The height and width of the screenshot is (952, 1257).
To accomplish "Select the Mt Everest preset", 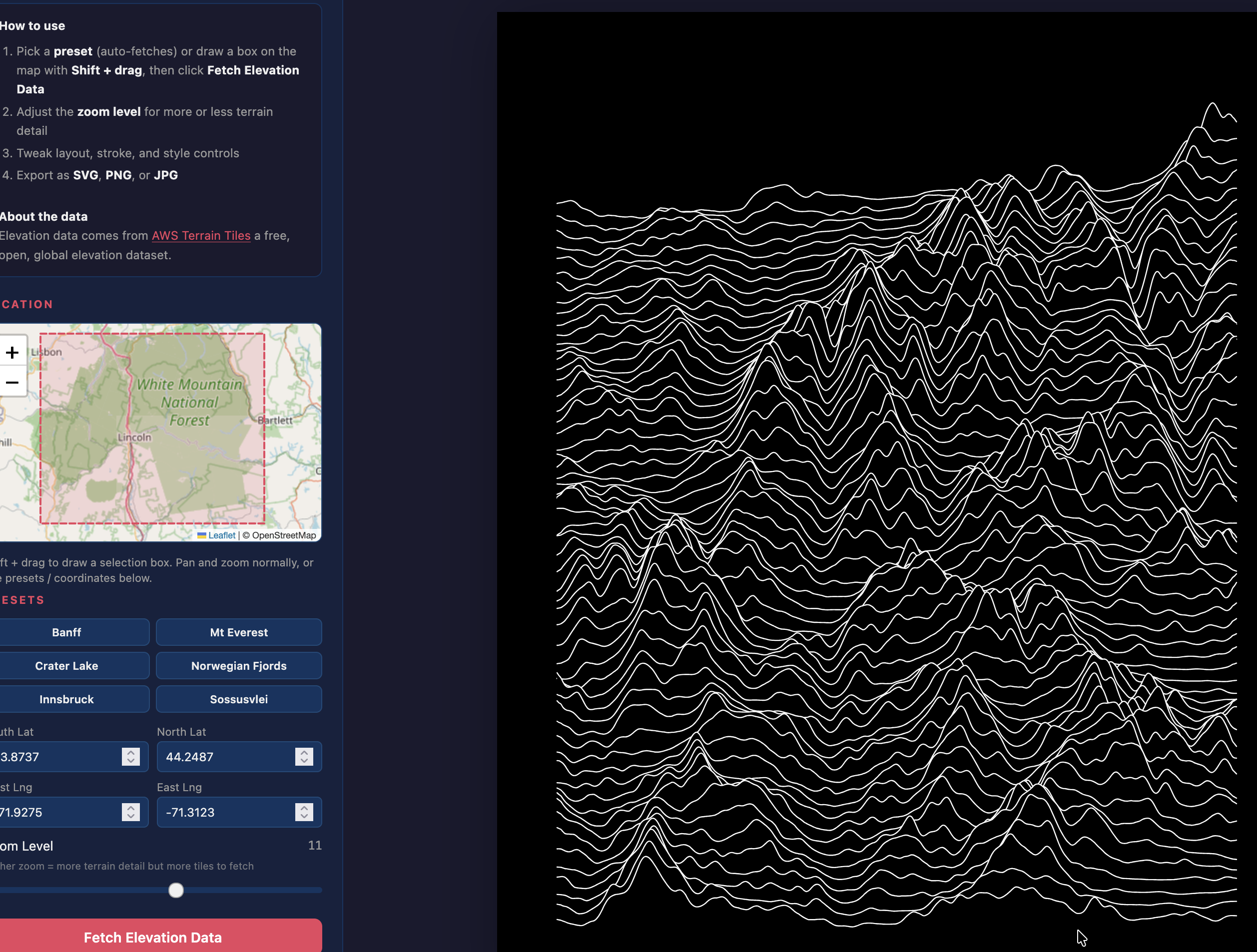I will 239,632.
